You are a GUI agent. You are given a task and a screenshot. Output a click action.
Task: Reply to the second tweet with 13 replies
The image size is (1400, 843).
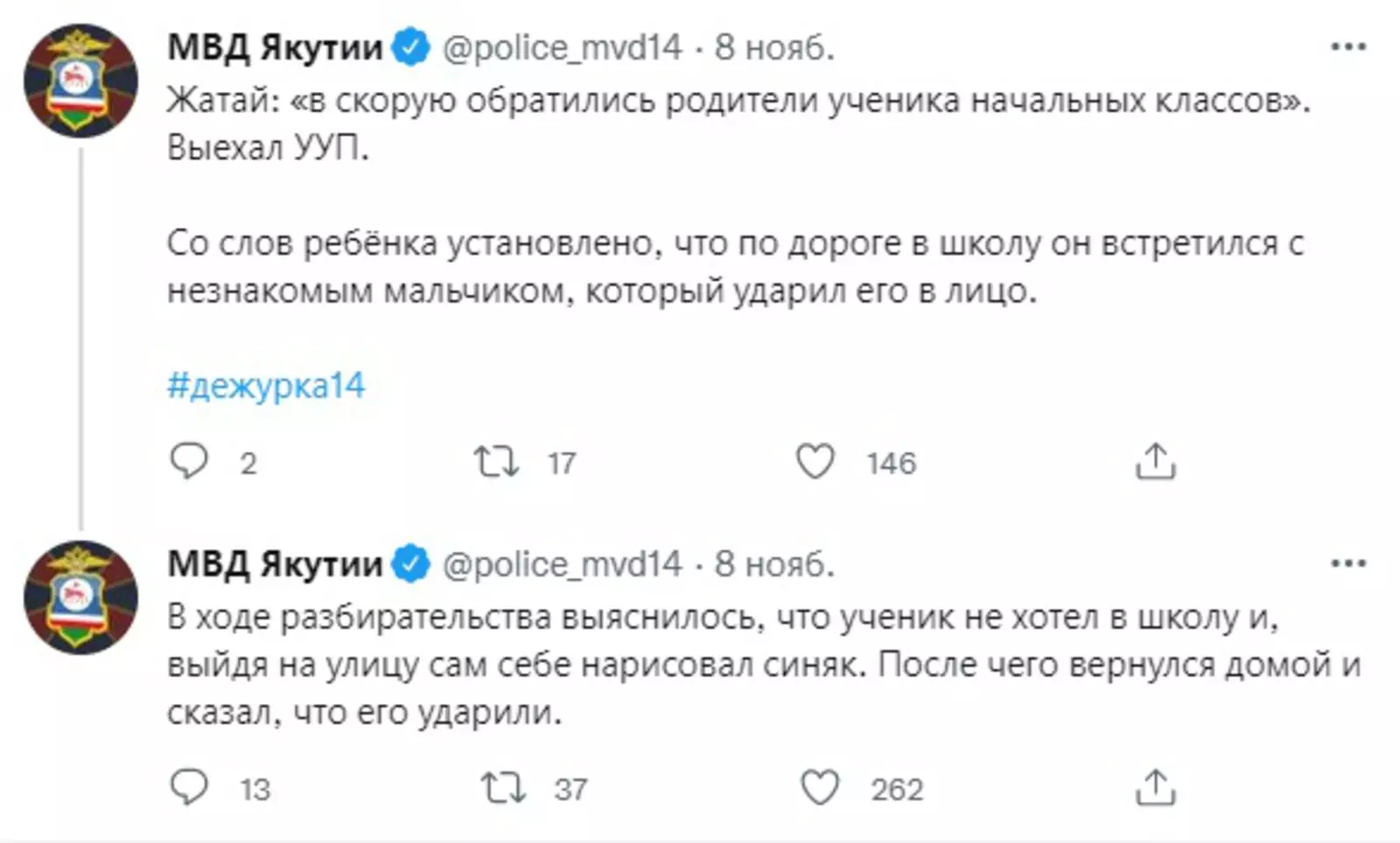[x=189, y=787]
